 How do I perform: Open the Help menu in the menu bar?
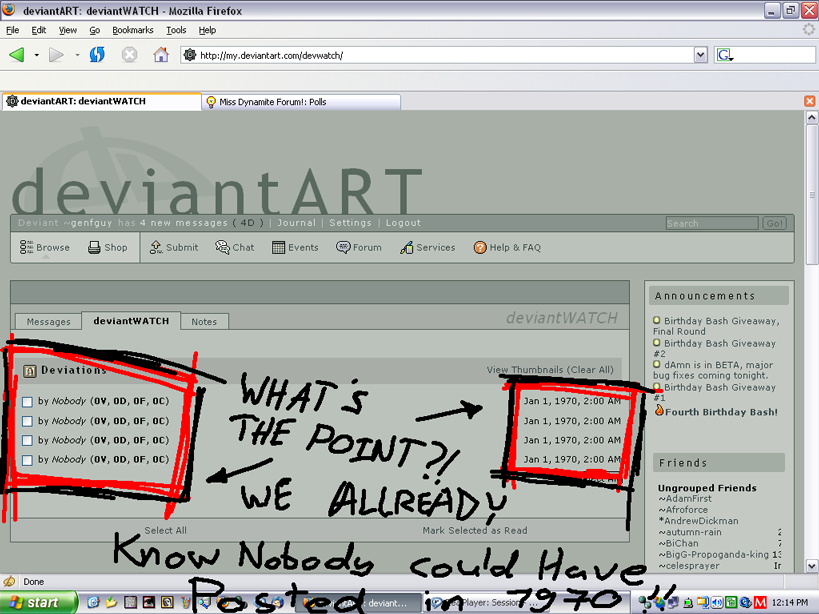(x=207, y=30)
